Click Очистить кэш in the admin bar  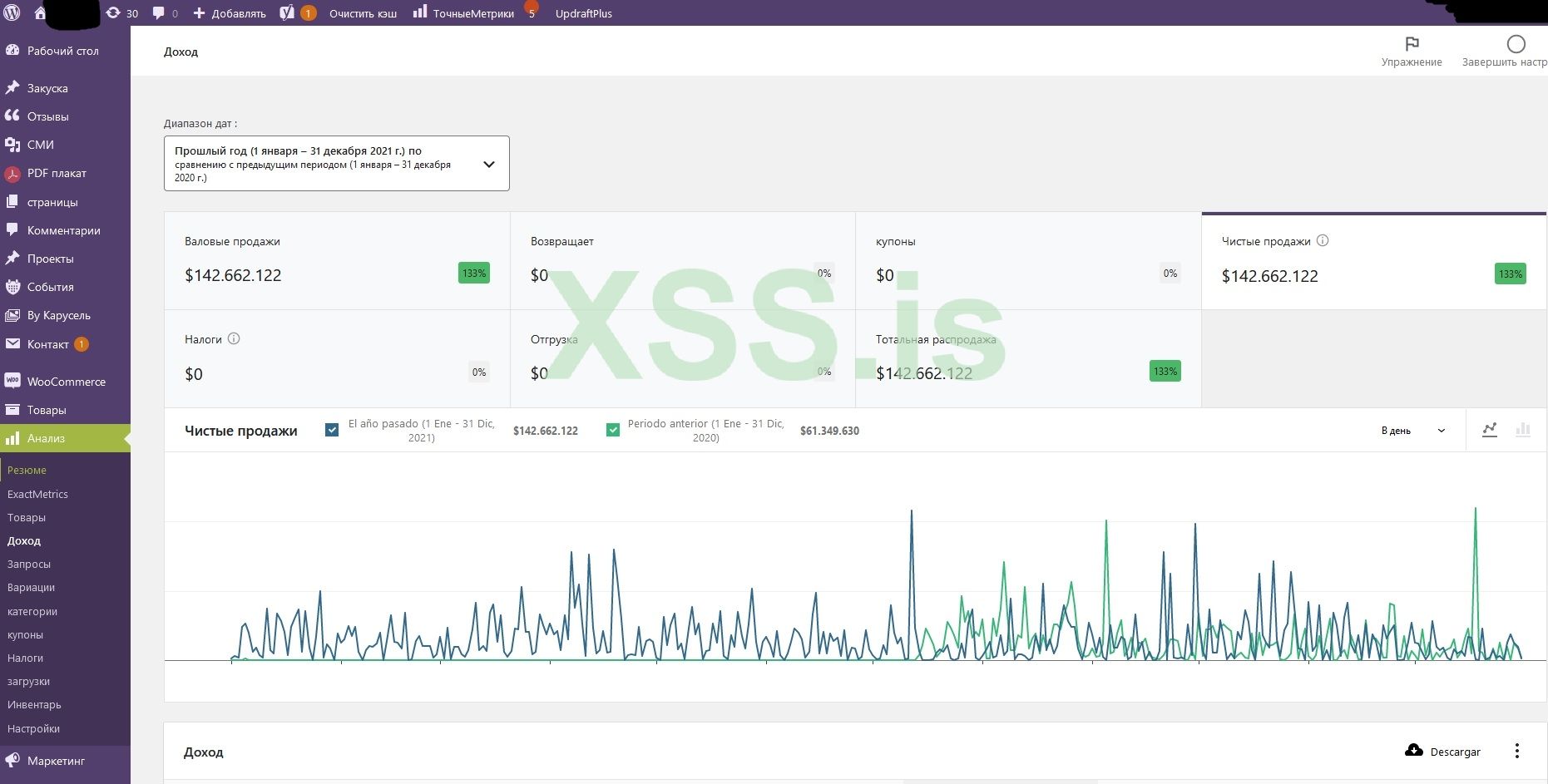(x=363, y=13)
